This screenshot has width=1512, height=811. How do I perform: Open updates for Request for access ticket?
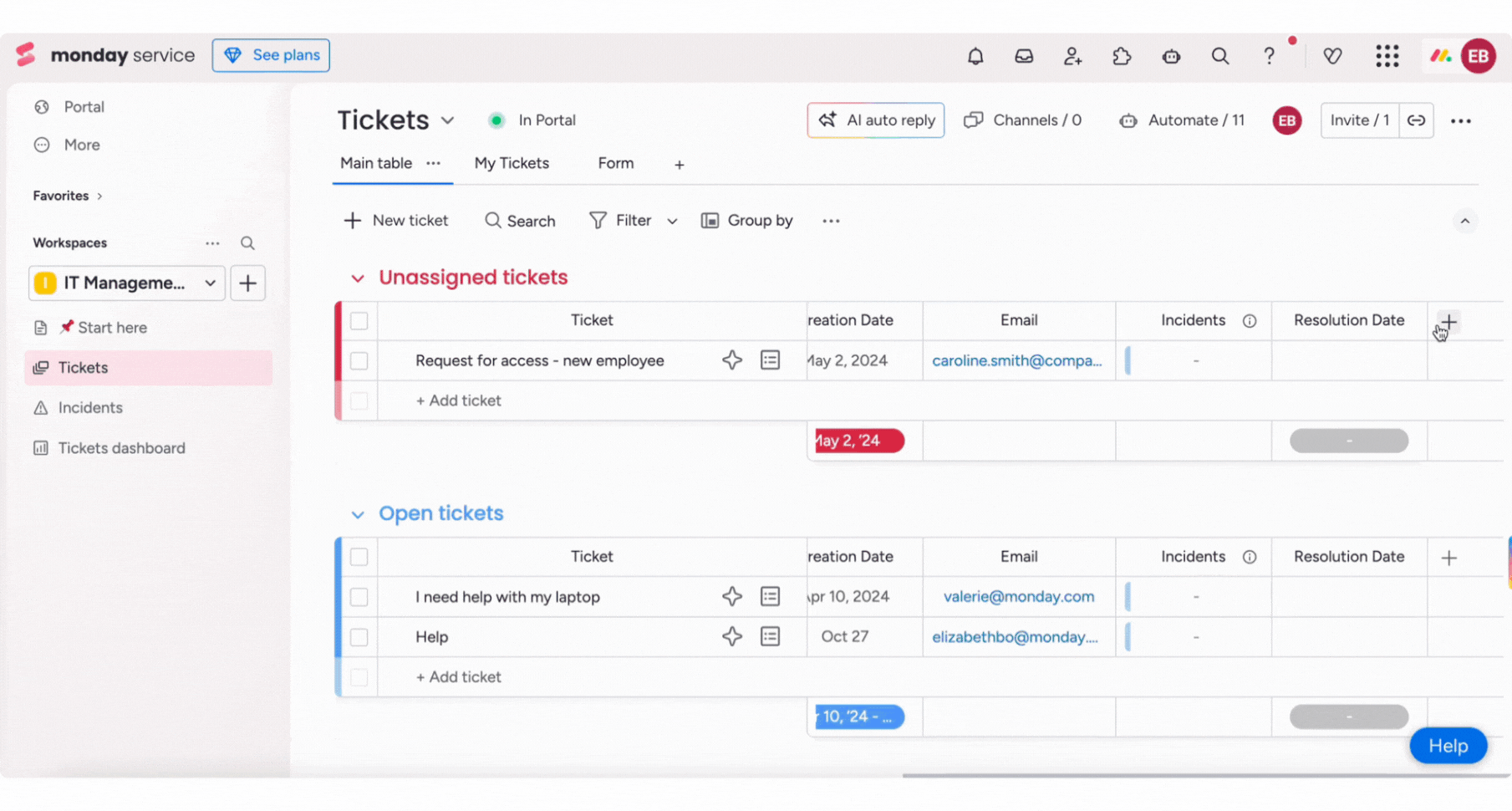[x=770, y=360]
